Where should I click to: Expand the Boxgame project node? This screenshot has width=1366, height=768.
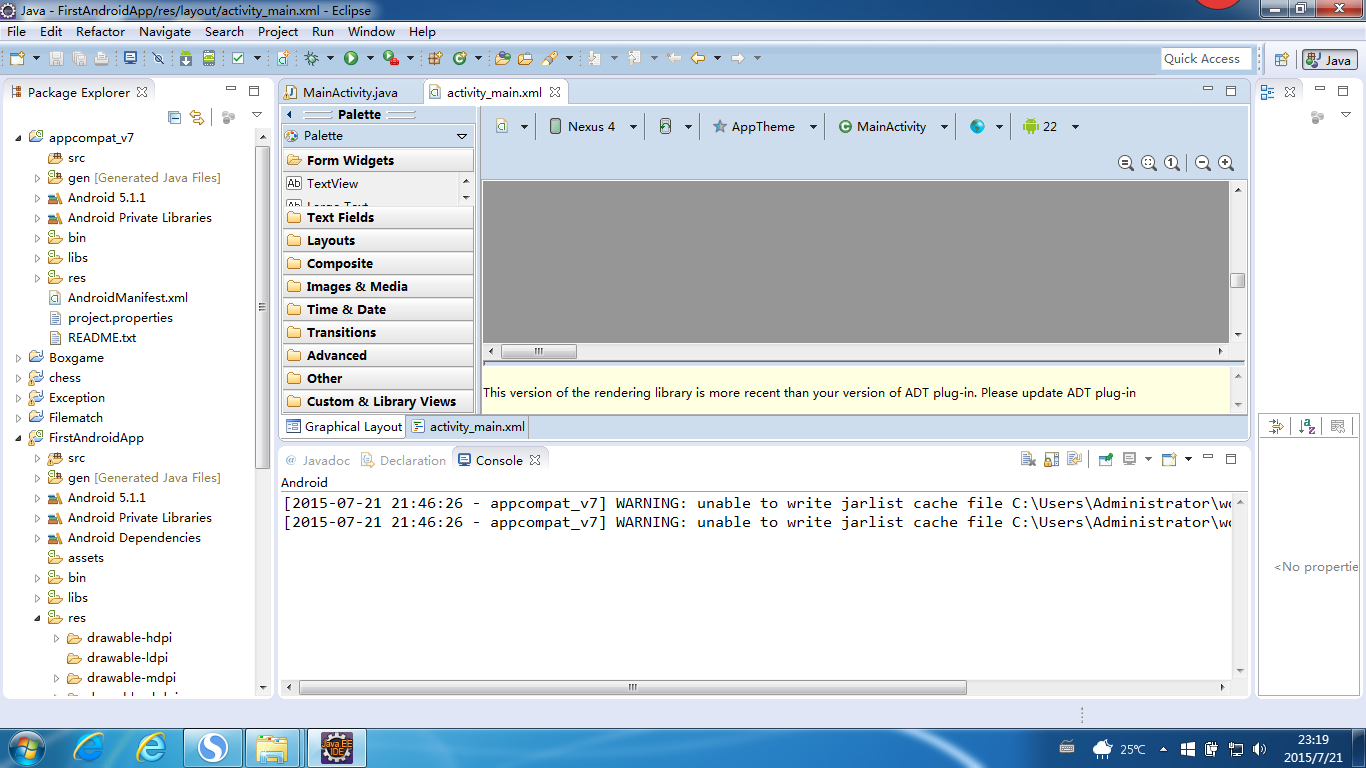coord(19,357)
